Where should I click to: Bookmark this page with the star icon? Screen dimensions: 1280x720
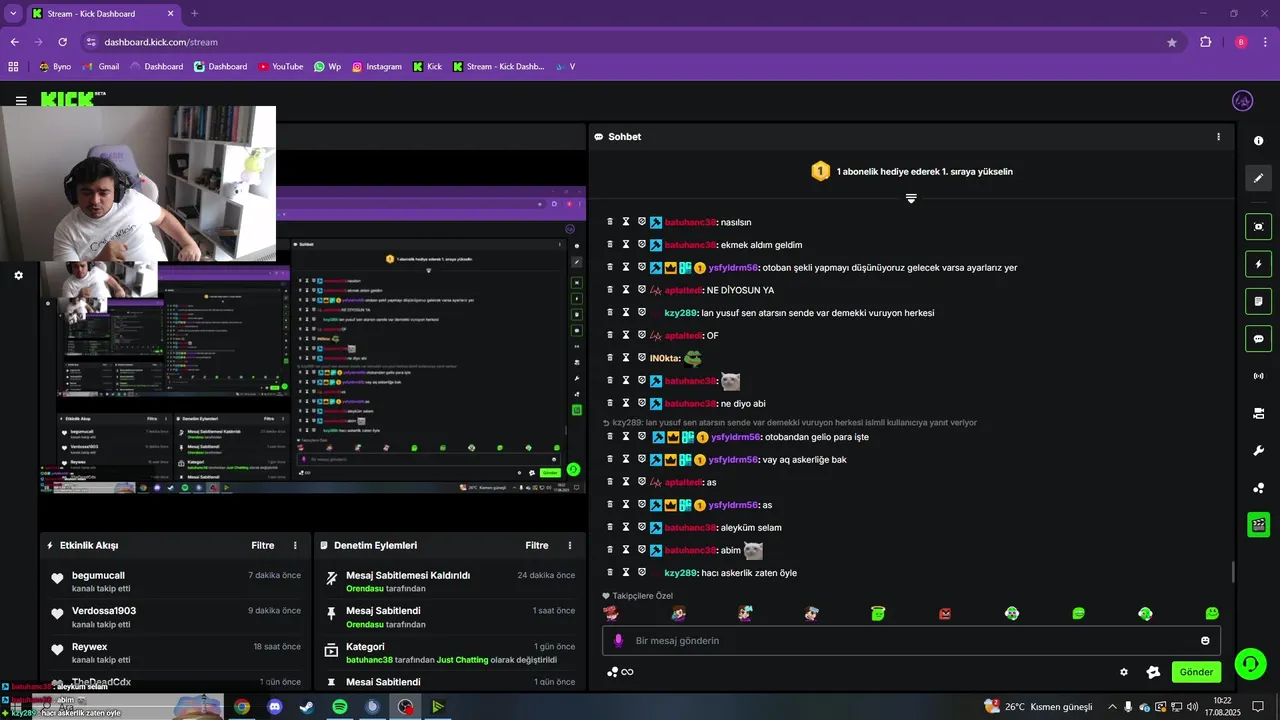(1172, 42)
